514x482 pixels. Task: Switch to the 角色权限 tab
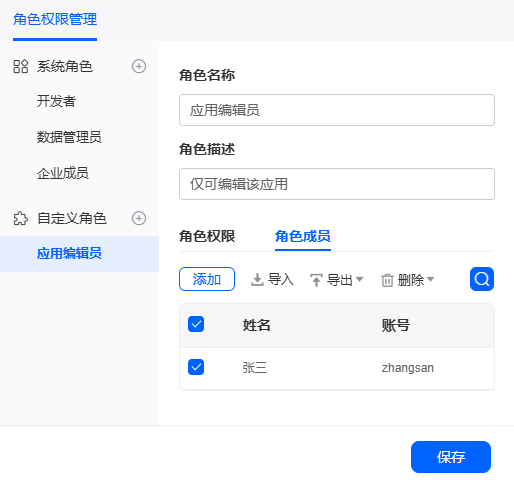tap(207, 236)
